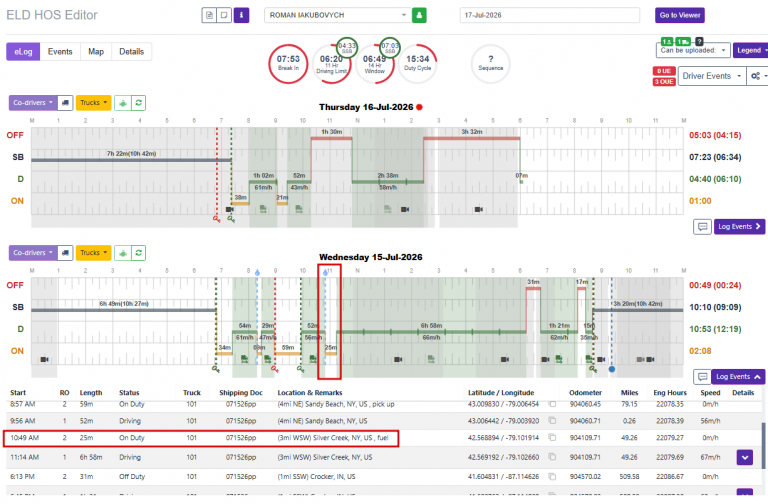768x504 pixels.
Task: Click the 17-Jul-2026 date field
Action: pyautogui.click(x=550, y=15)
